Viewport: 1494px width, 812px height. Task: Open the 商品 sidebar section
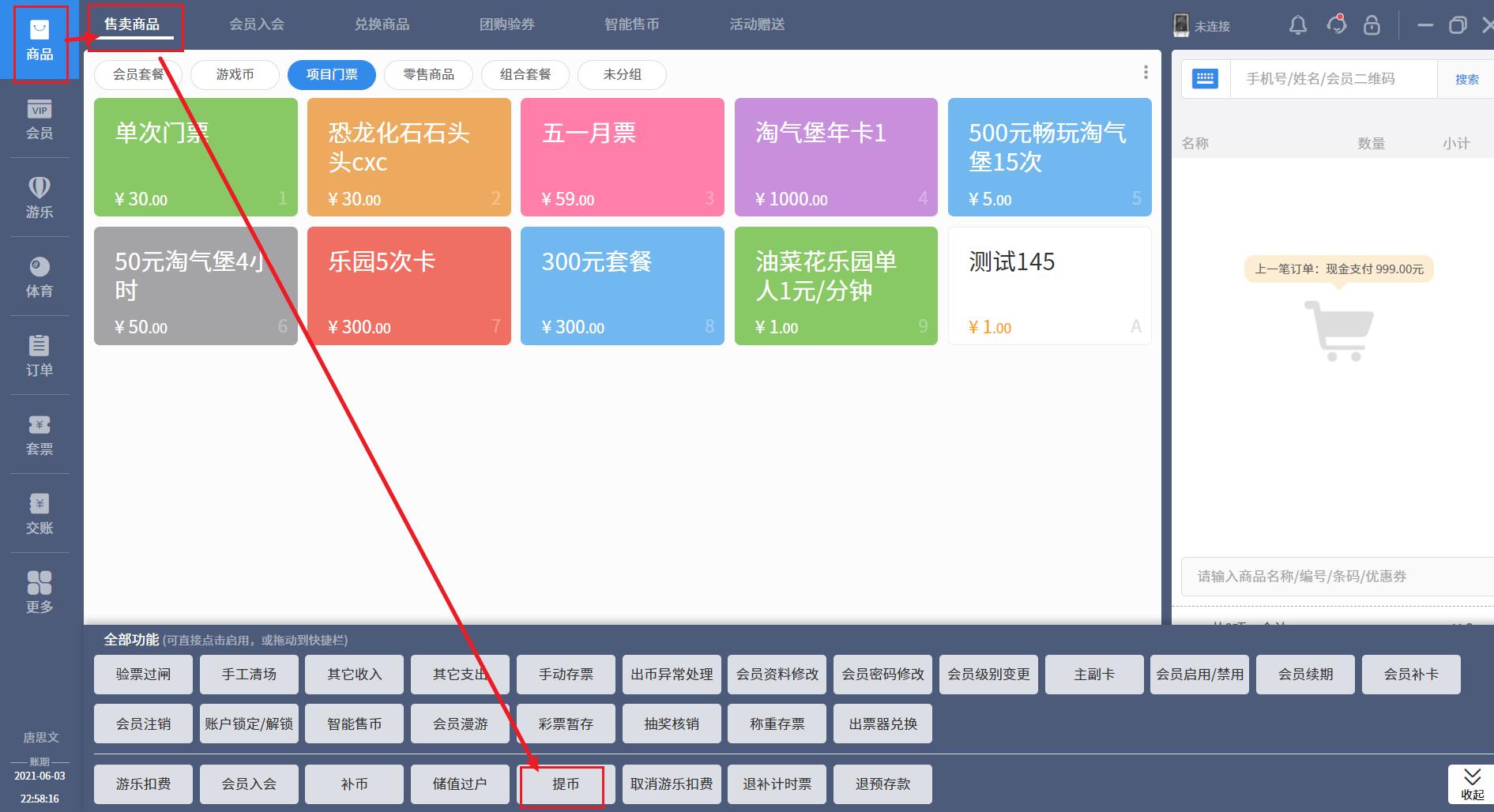[x=40, y=41]
